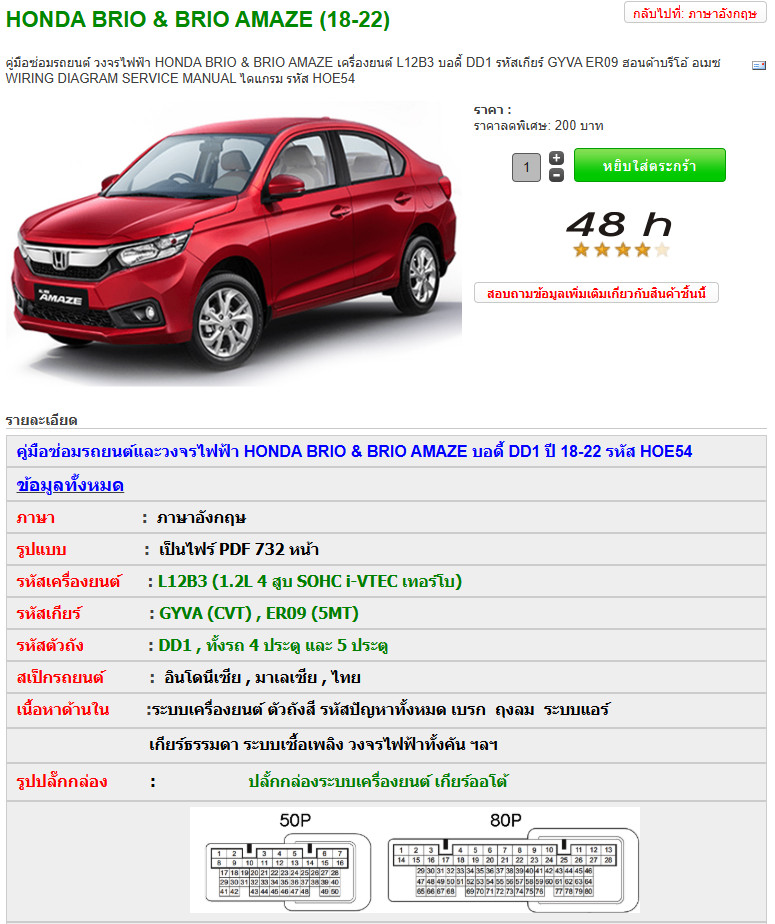This screenshot has height=924, width=775.
Task: Add item to cart with green button
Action: 649,166
